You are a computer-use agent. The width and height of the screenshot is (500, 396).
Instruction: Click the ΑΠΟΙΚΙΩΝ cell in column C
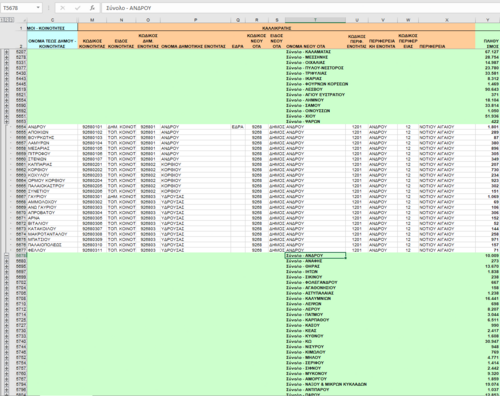pyautogui.click(x=52, y=132)
